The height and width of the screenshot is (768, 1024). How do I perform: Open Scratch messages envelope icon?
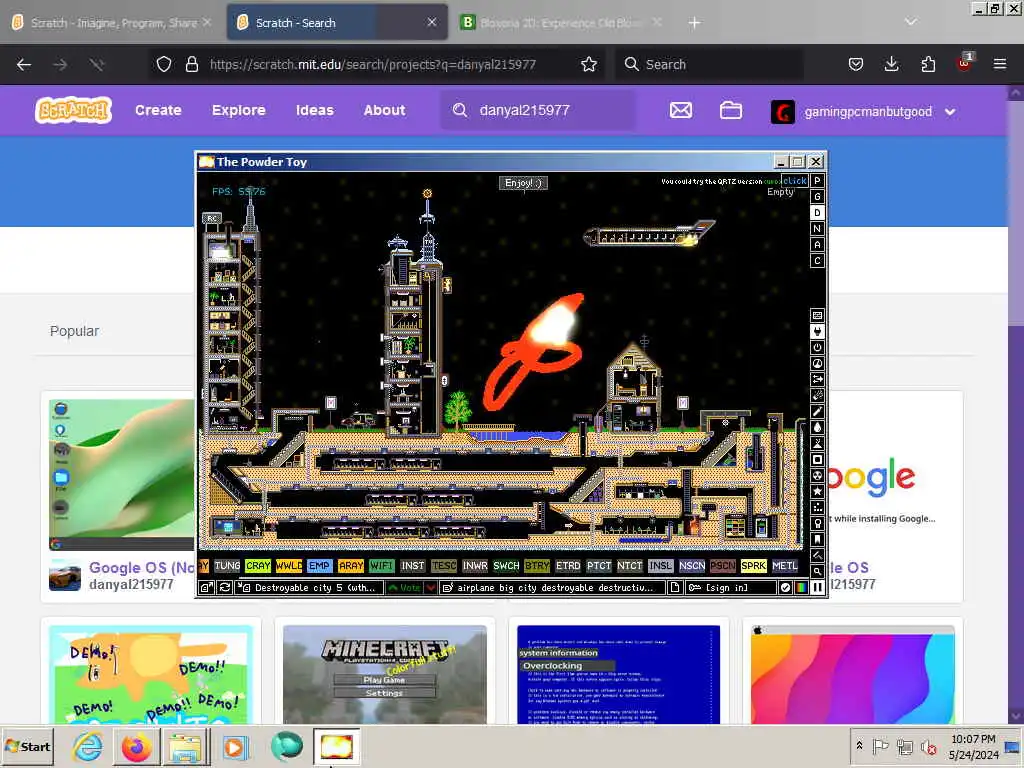tap(680, 110)
